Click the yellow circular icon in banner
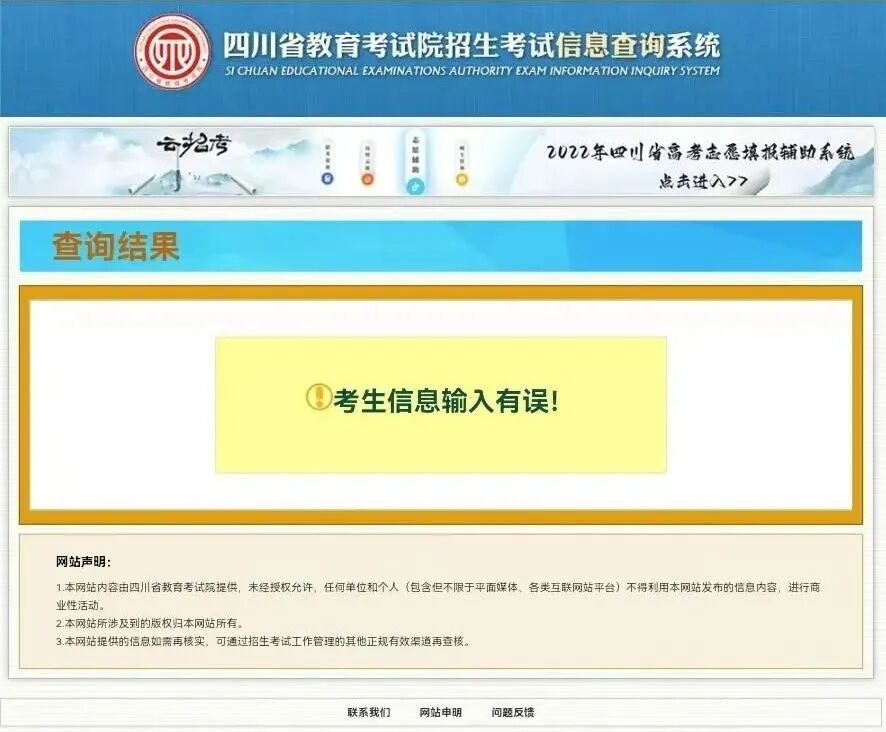The width and height of the screenshot is (886, 732). click(x=462, y=179)
